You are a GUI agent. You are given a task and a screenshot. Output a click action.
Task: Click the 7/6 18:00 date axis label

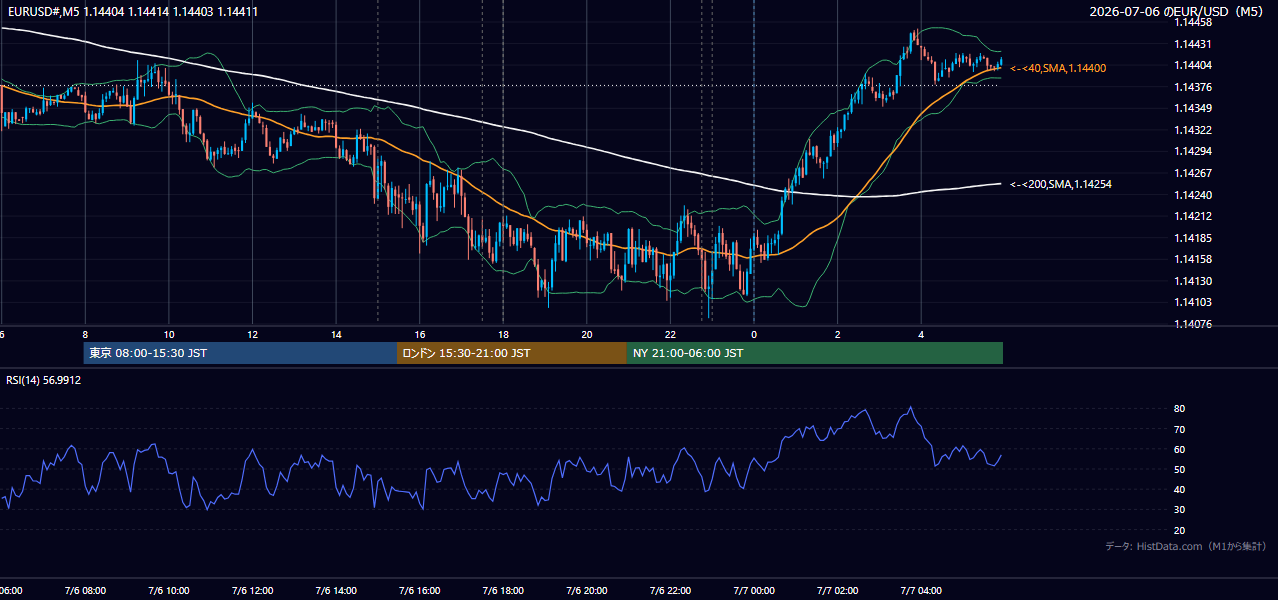pyautogui.click(x=503, y=591)
